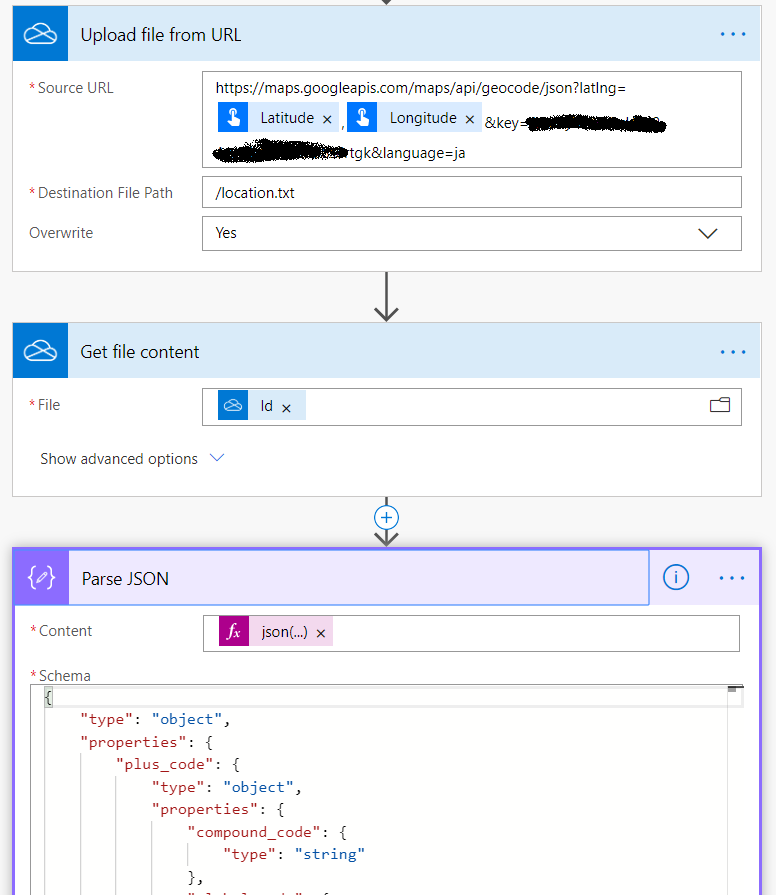Click the "compound_code" schema line
The height and width of the screenshot is (895, 776).
pyautogui.click(x=267, y=832)
